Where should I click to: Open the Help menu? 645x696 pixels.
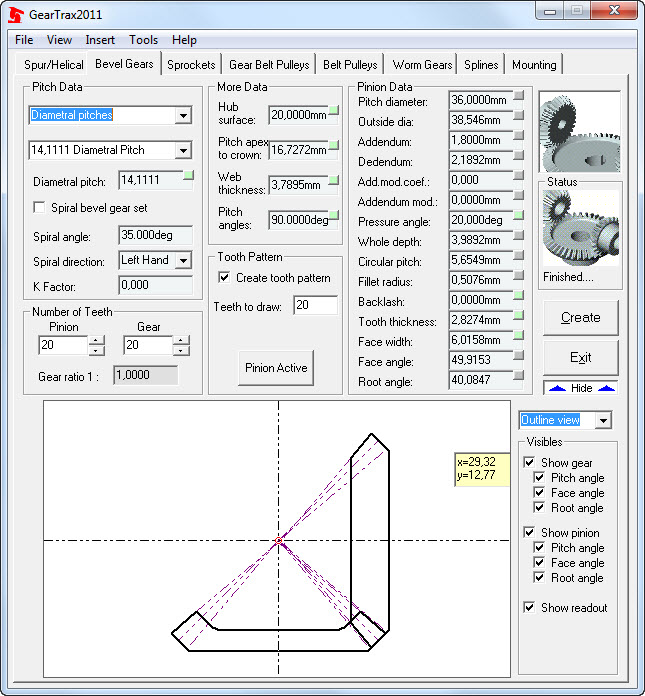click(184, 40)
